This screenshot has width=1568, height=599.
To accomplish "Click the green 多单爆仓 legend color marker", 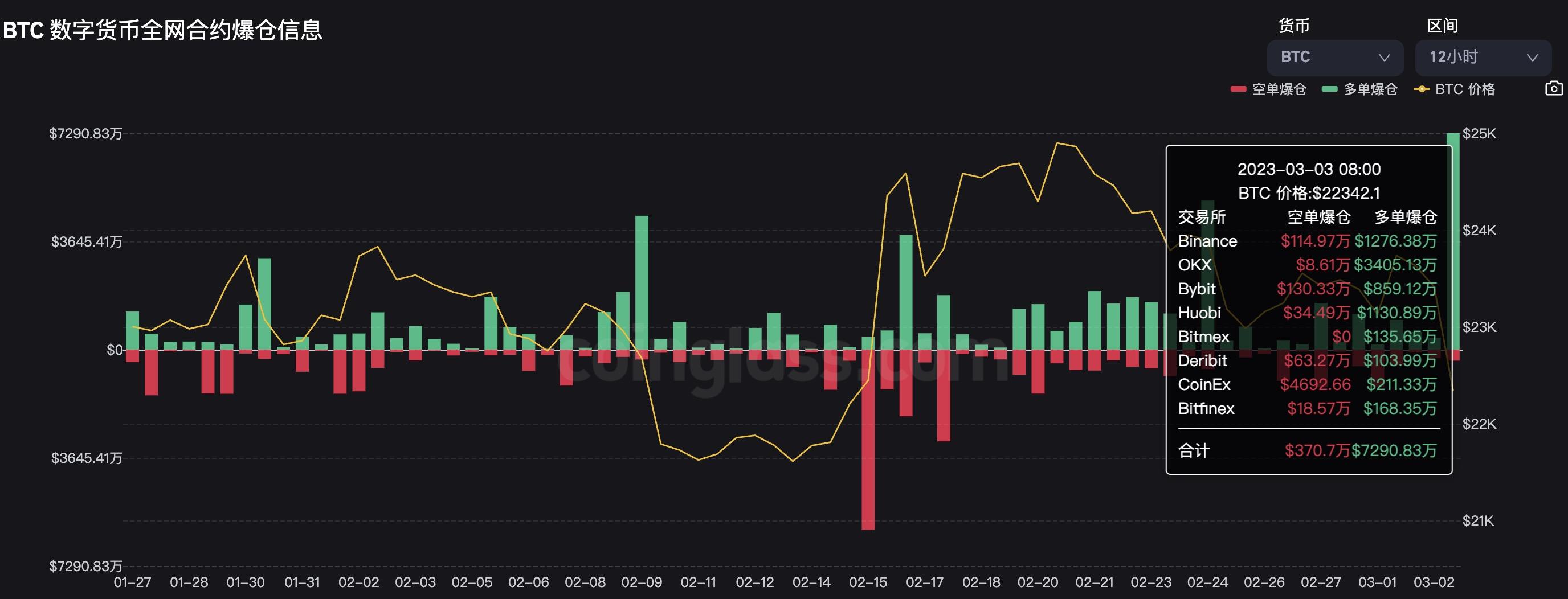I will coord(1329,89).
